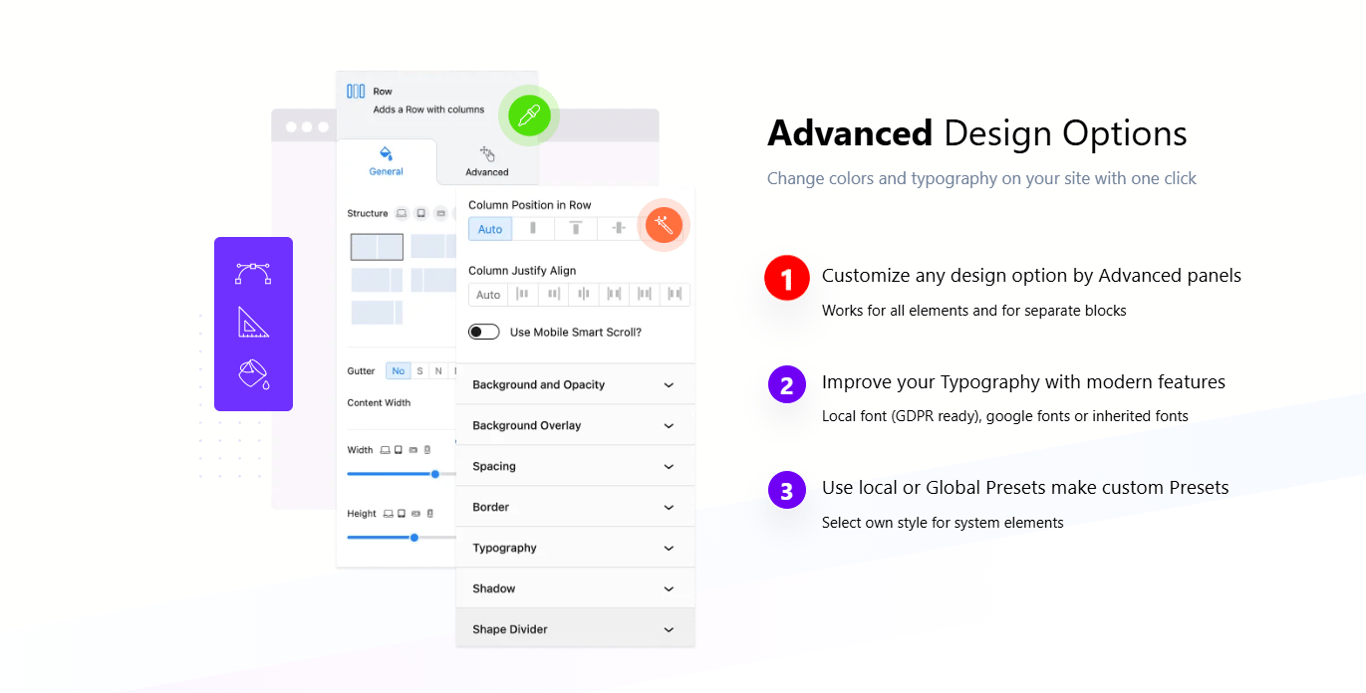
Task: Click the laptop device icon beside Structure
Action: [401, 213]
